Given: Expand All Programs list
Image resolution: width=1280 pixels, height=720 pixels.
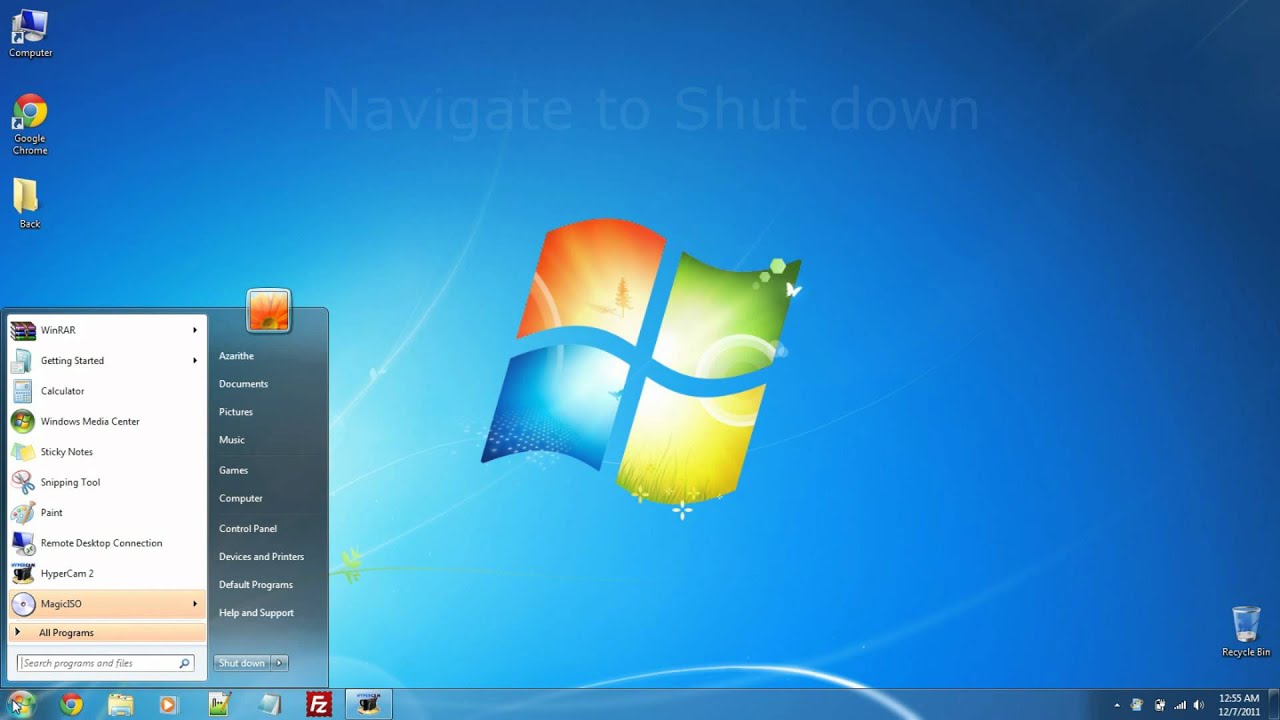Looking at the screenshot, I should click(x=107, y=633).
